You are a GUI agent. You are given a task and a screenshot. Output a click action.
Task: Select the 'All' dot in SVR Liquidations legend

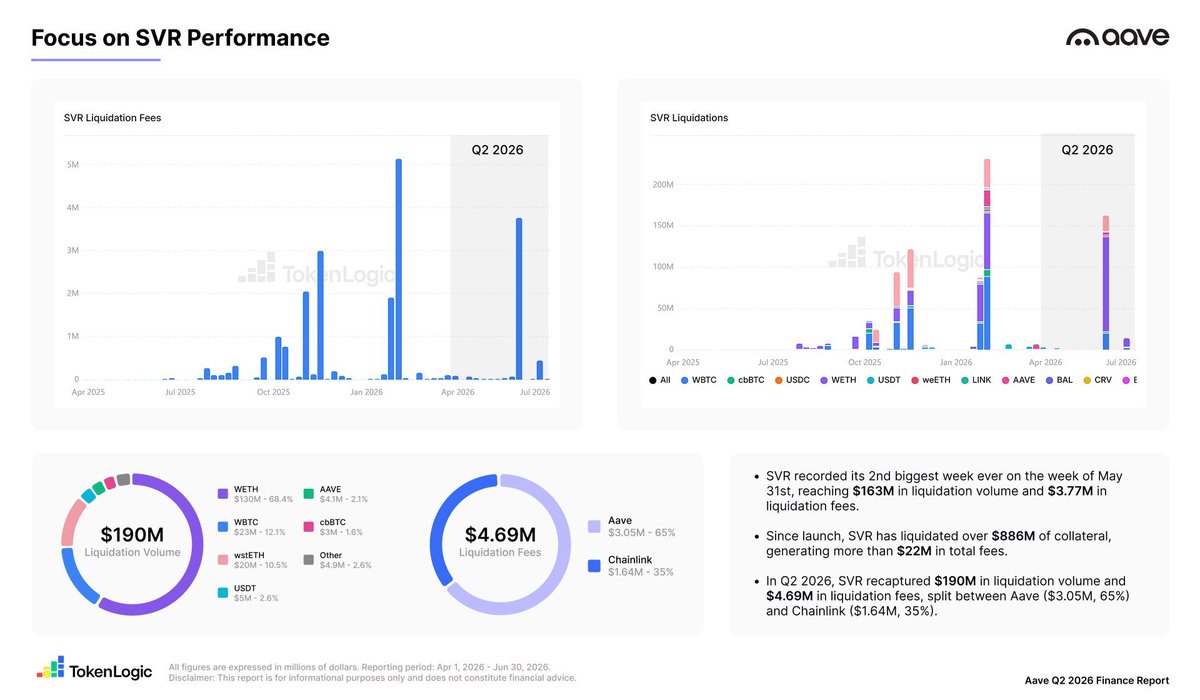(x=653, y=380)
